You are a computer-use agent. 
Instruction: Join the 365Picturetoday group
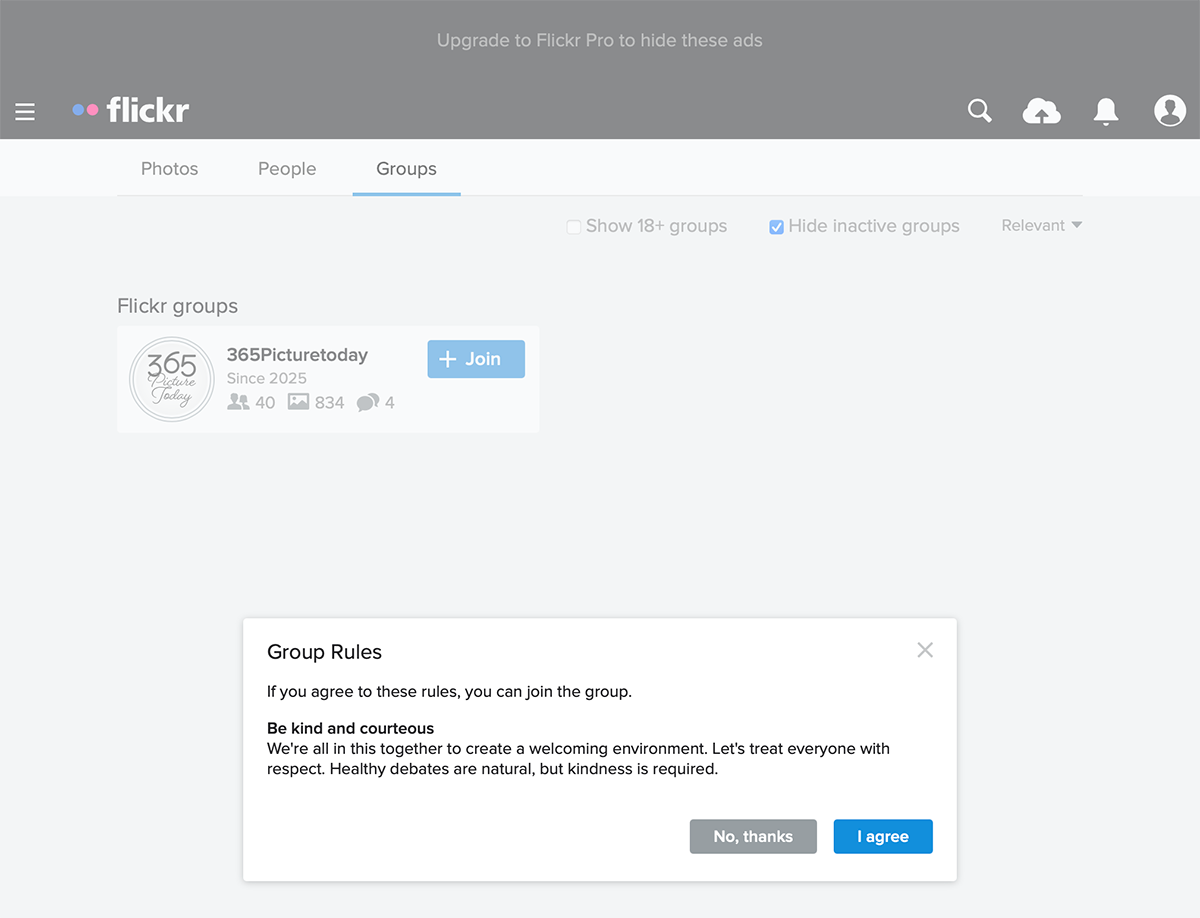coord(476,359)
